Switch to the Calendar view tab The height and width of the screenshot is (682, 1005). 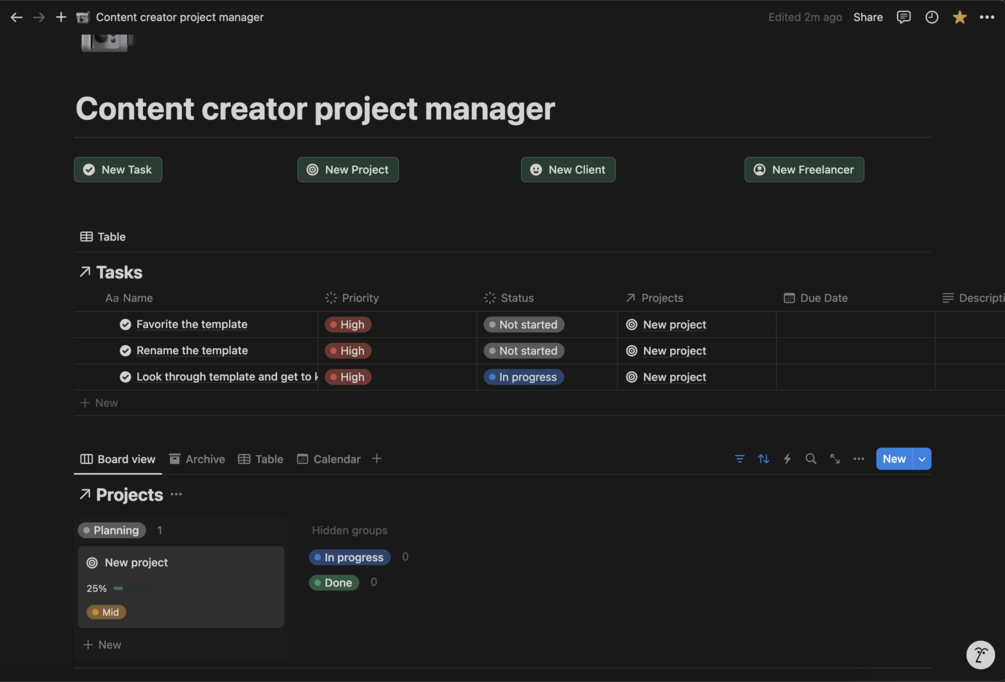click(x=328, y=458)
